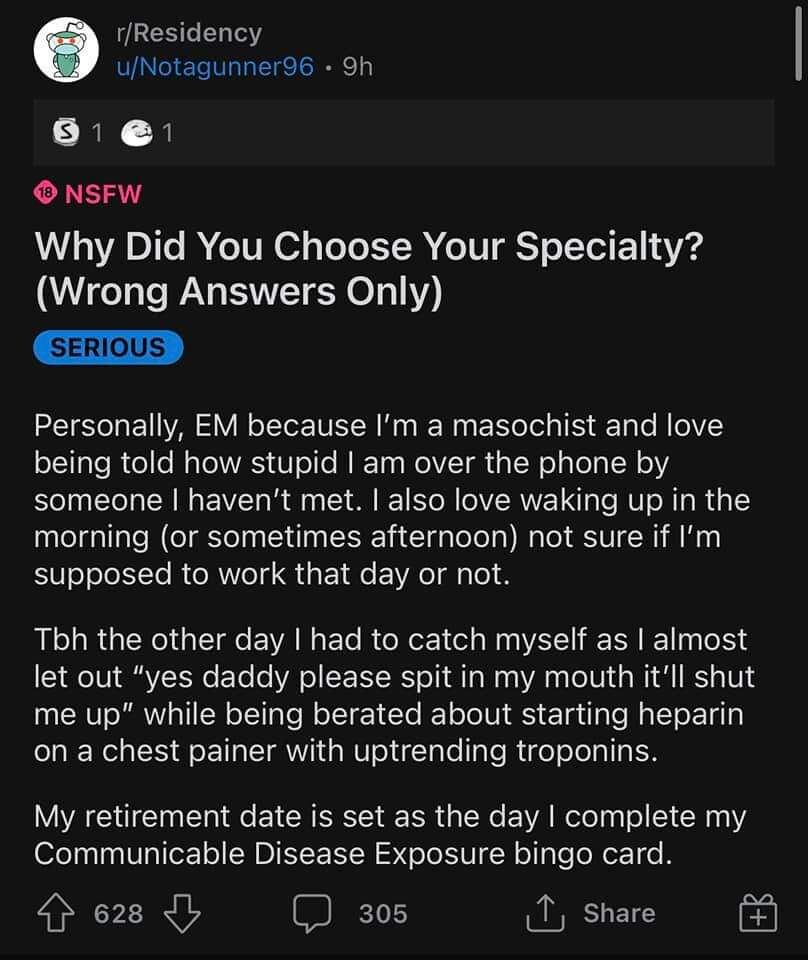View the second white award badge
808x960 pixels.
pos(137,132)
